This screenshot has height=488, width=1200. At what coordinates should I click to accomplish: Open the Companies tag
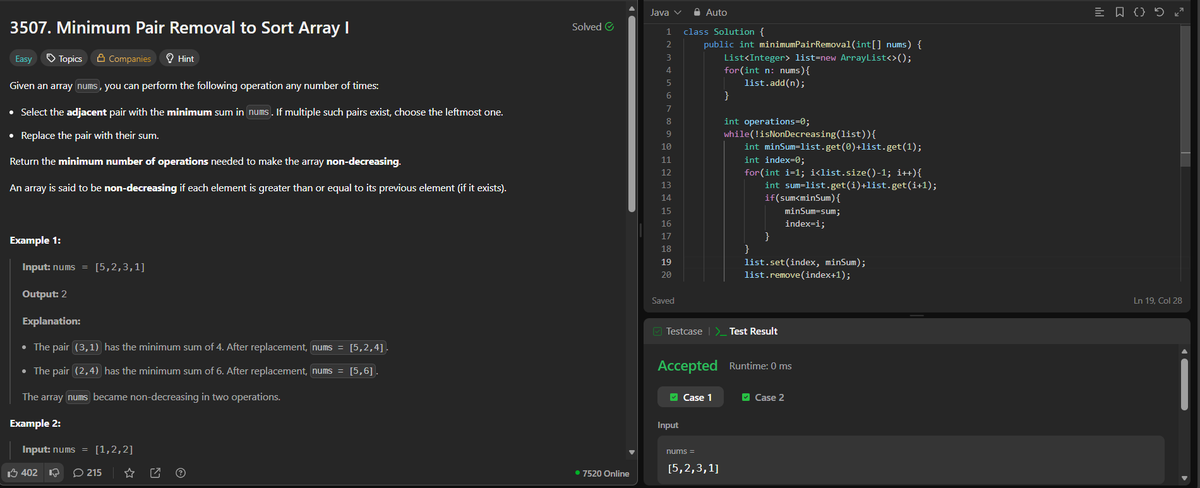click(x=122, y=59)
